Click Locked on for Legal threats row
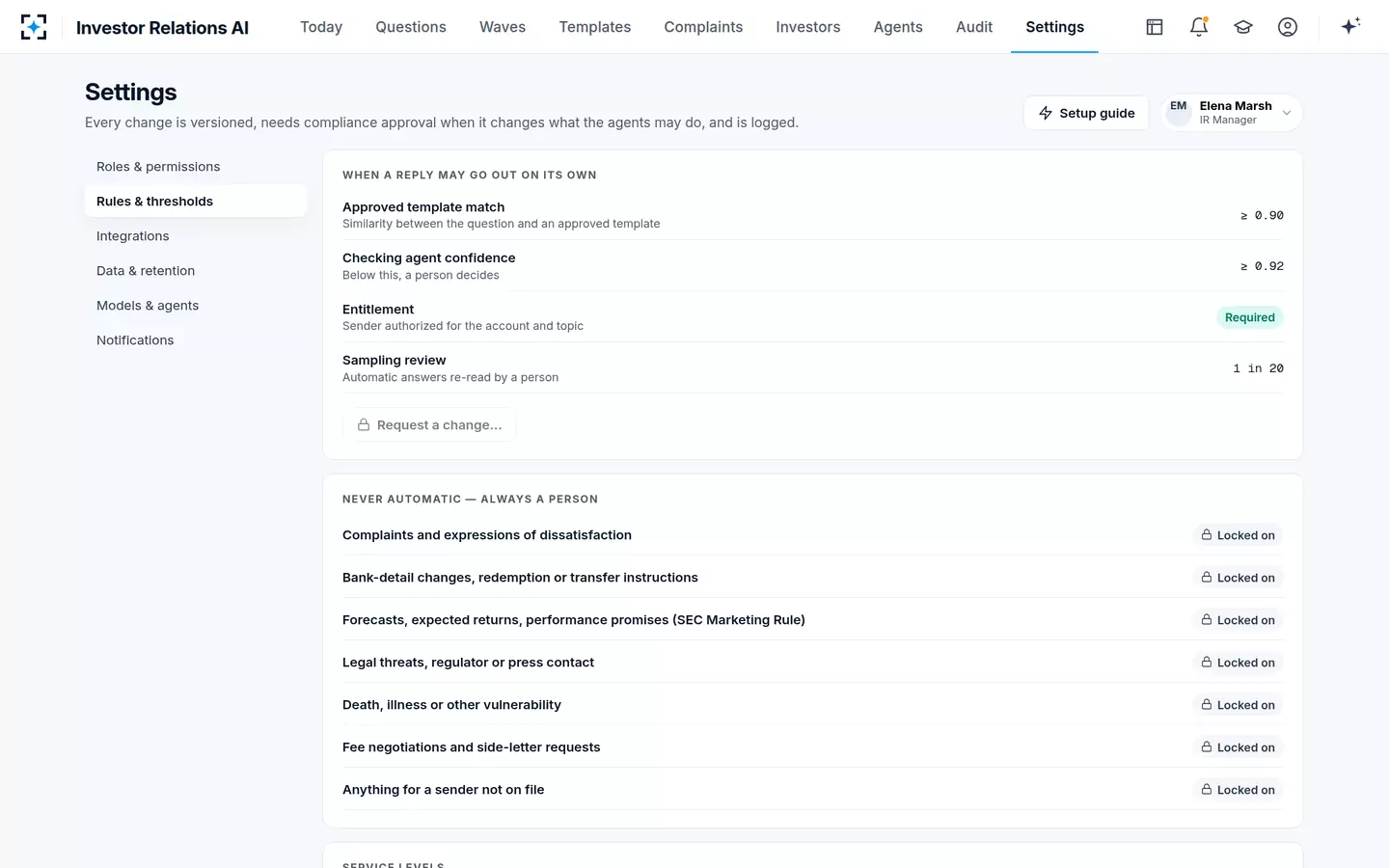Screen dimensions: 1389x868 point(1238,663)
